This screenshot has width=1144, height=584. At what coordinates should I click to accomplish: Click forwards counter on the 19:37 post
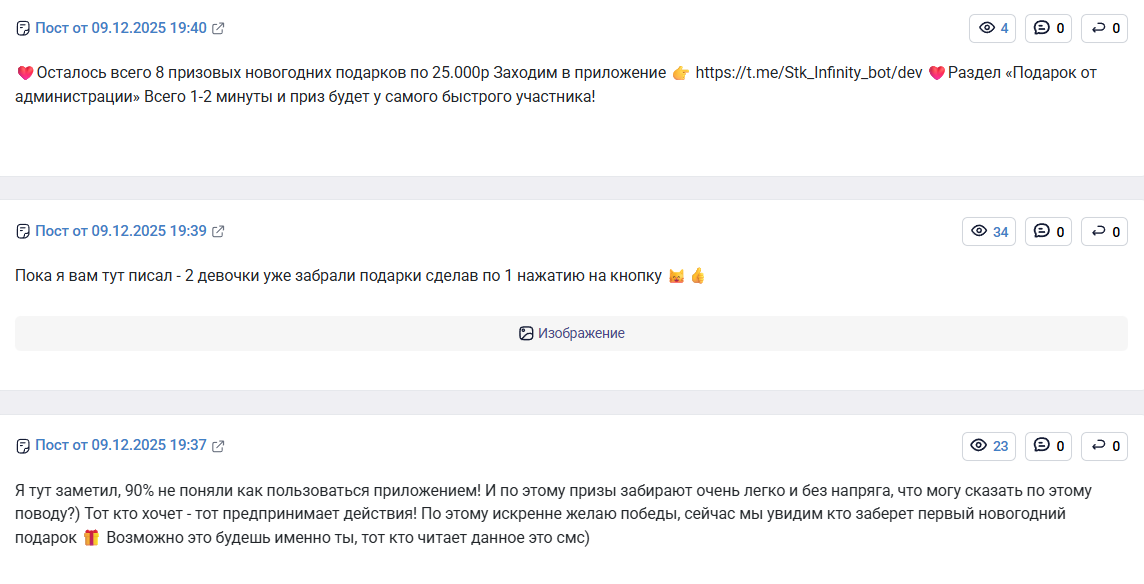point(1104,446)
